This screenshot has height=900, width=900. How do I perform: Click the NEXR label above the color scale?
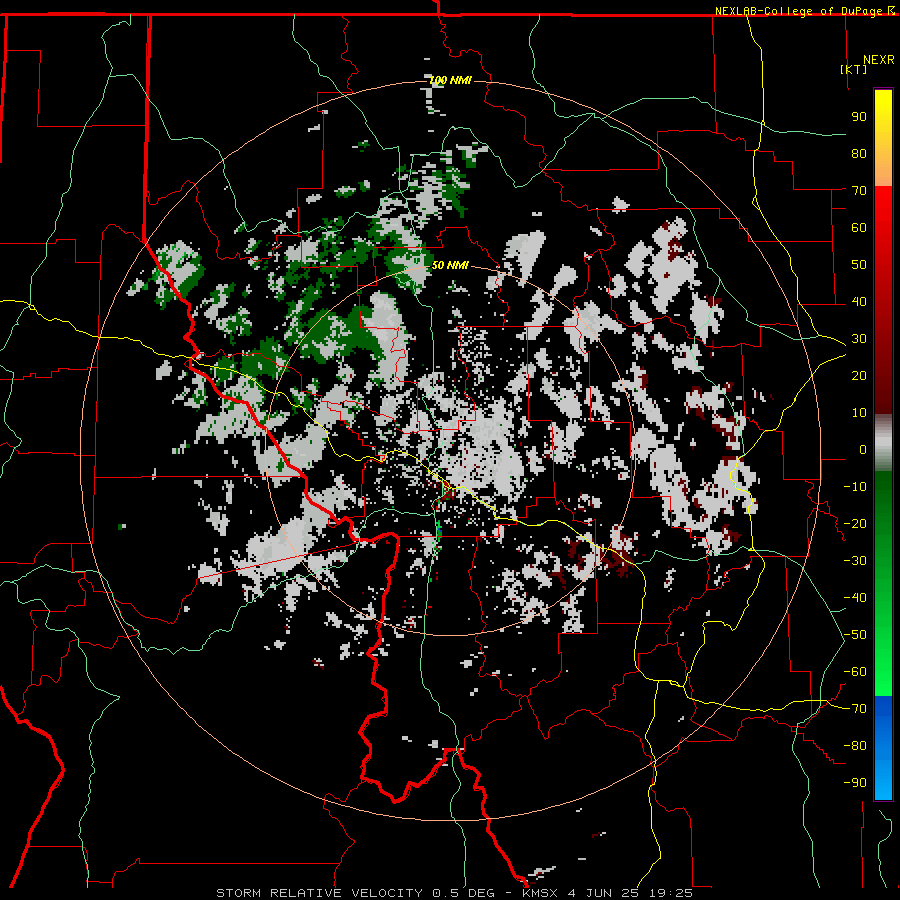tap(879, 60)
